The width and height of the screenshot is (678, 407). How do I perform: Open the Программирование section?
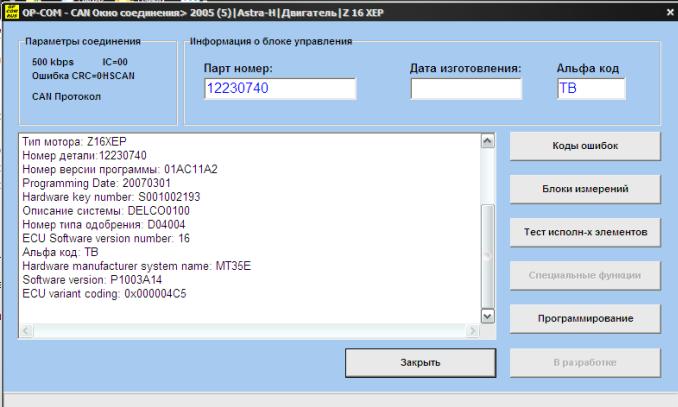coord(585,318)
